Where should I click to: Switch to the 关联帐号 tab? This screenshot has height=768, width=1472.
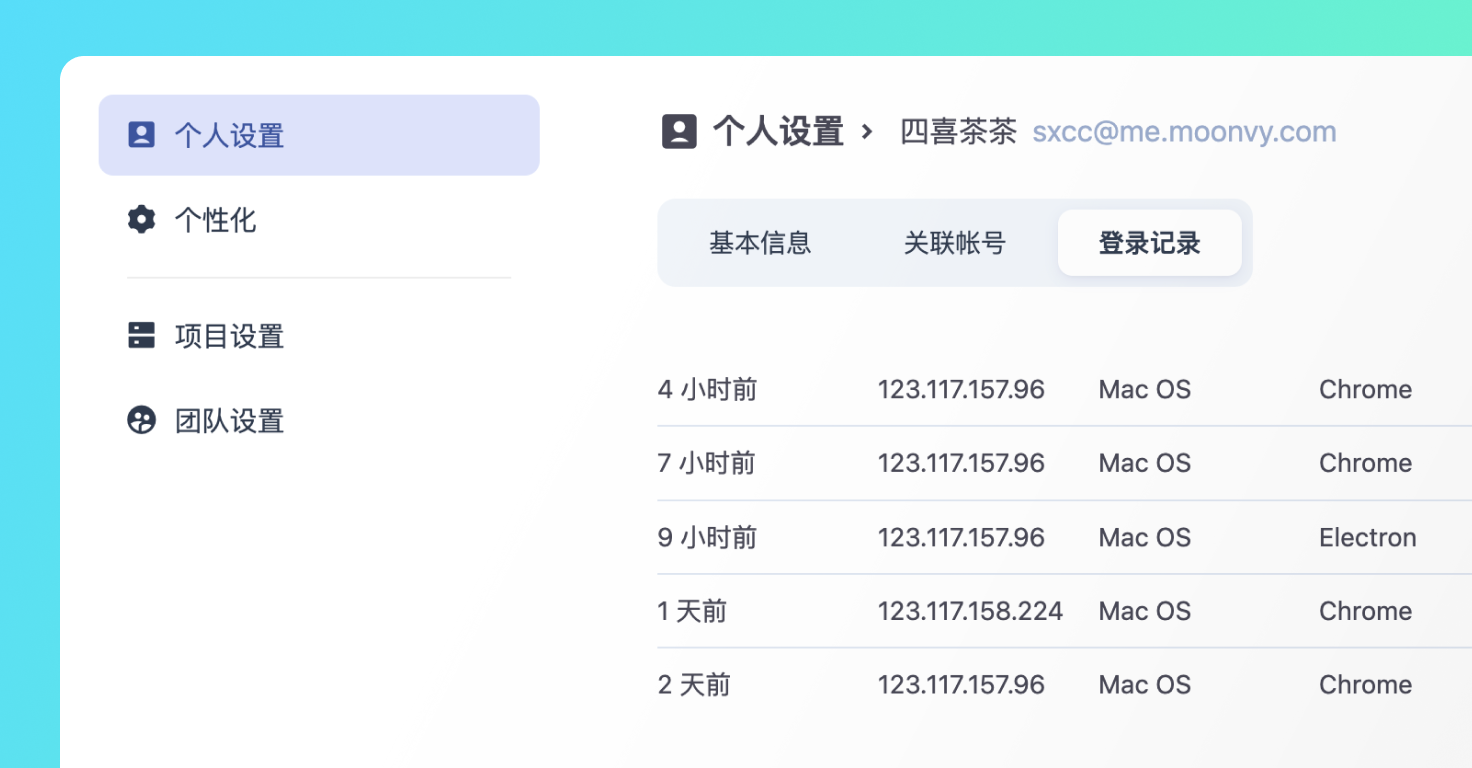tap(956, 243)
